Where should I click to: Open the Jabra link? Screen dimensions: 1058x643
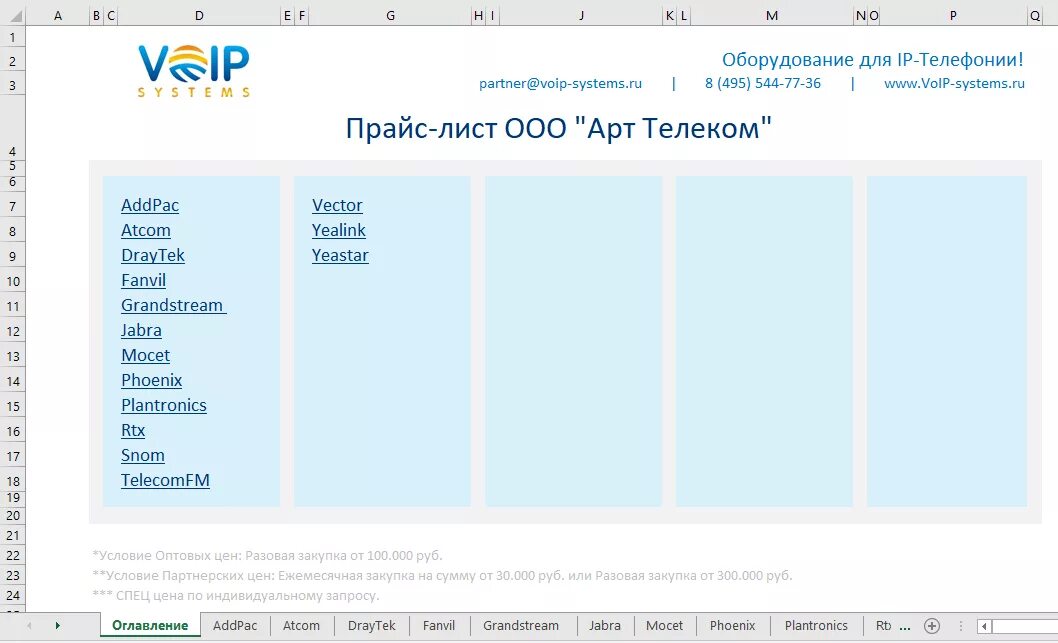(x=141, y=330)
